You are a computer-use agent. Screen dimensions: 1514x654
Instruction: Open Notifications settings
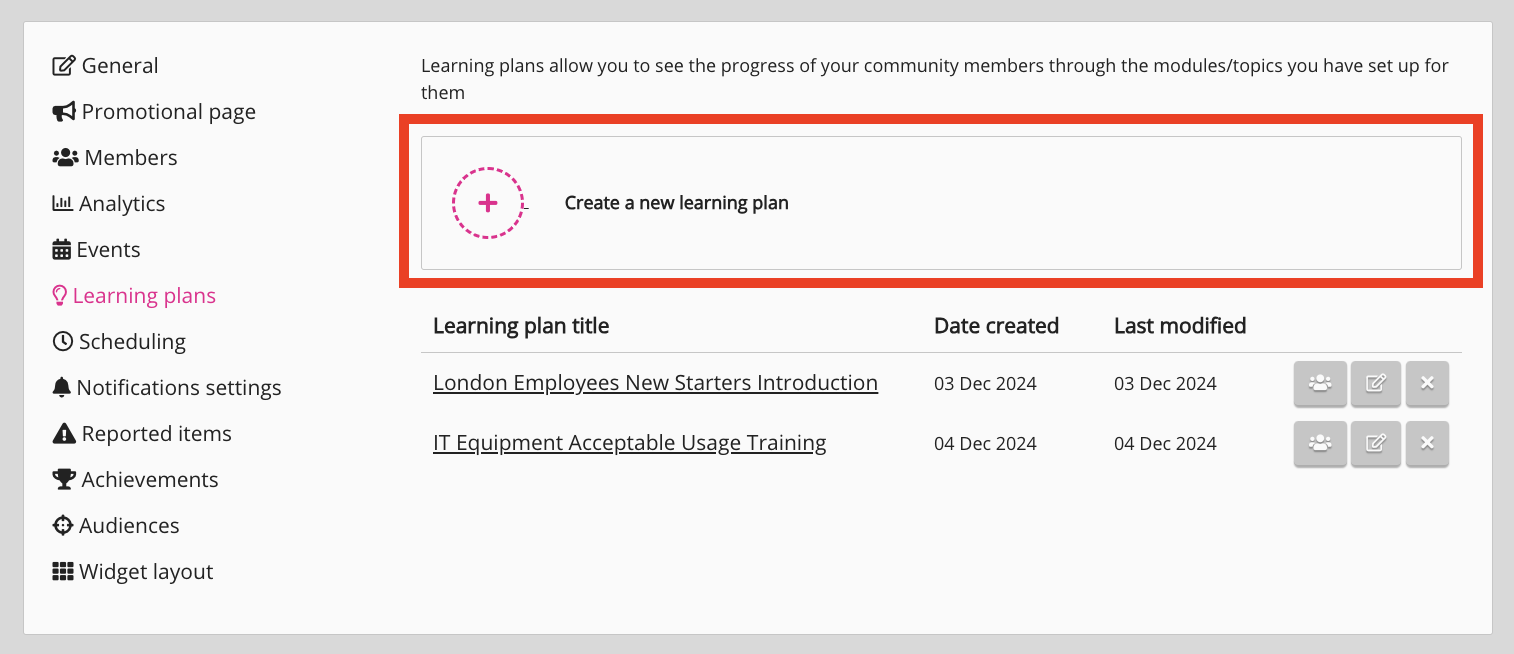[178, 388]
